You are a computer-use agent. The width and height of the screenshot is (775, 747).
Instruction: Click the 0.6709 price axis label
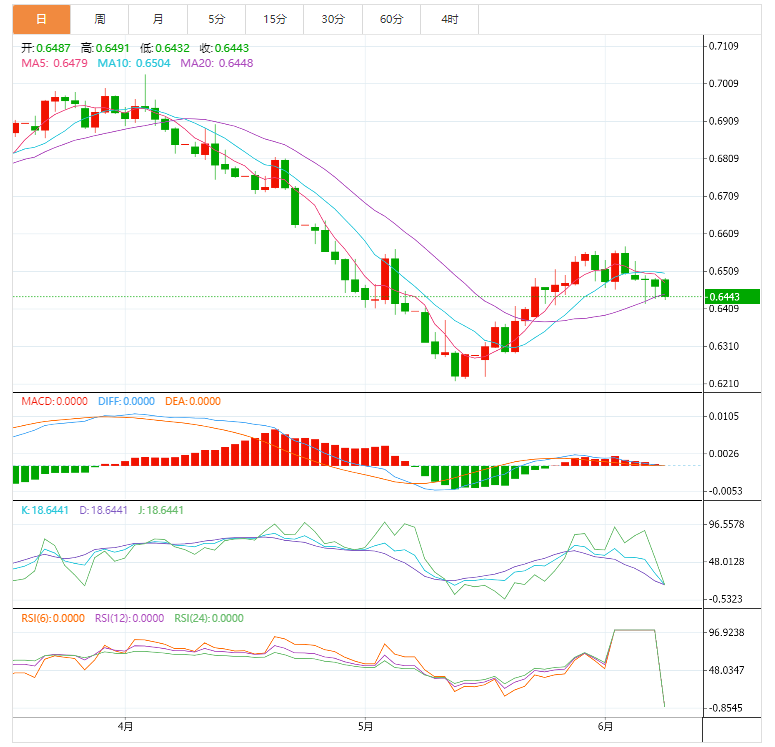click(x=724, y=196)
